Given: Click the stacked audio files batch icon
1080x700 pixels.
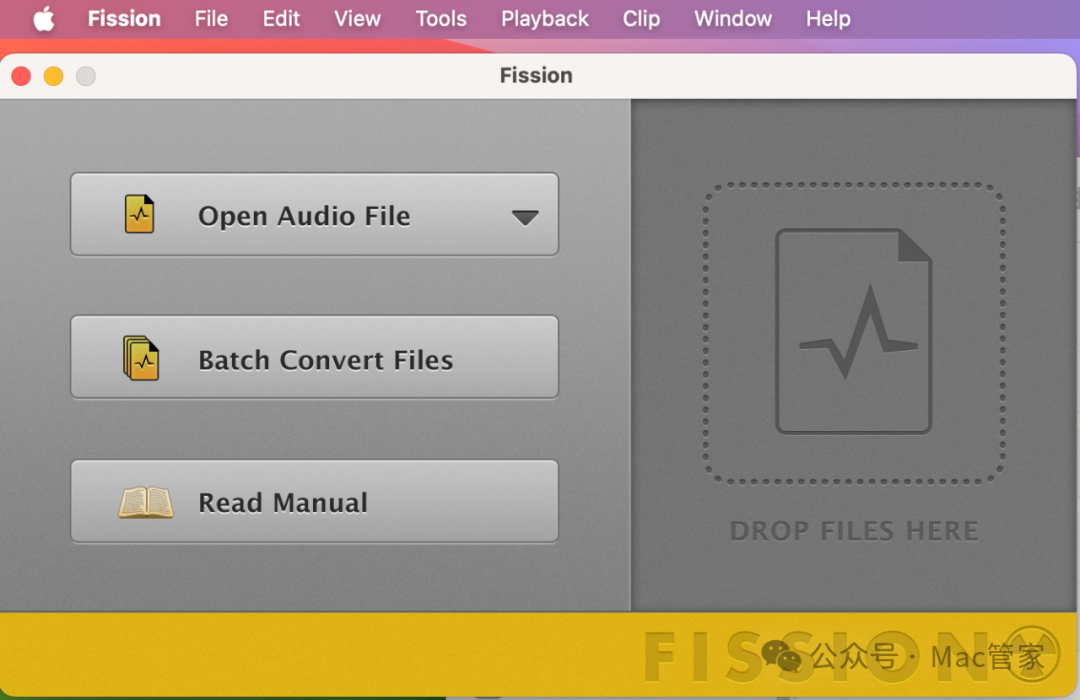Looking at the screenshot, I should [141, 358].
